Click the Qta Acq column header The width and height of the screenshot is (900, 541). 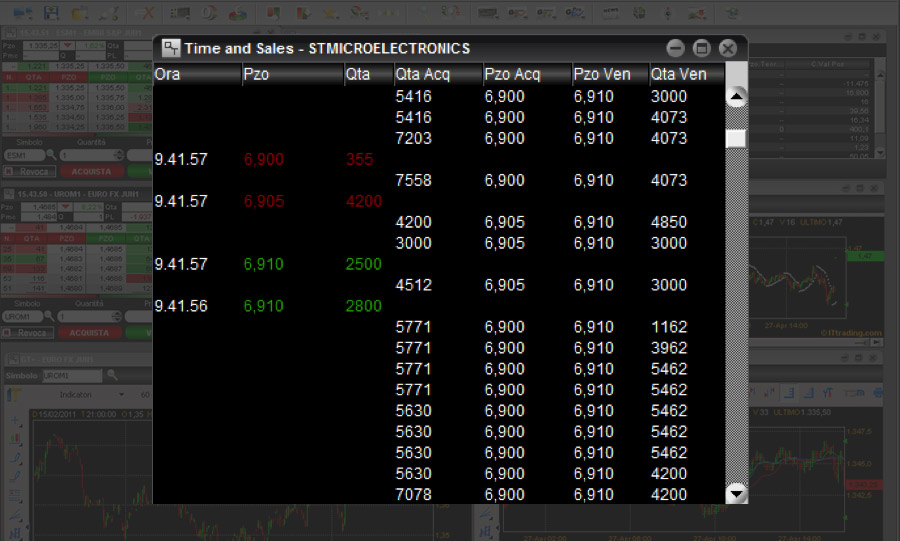tap(438, 74)
